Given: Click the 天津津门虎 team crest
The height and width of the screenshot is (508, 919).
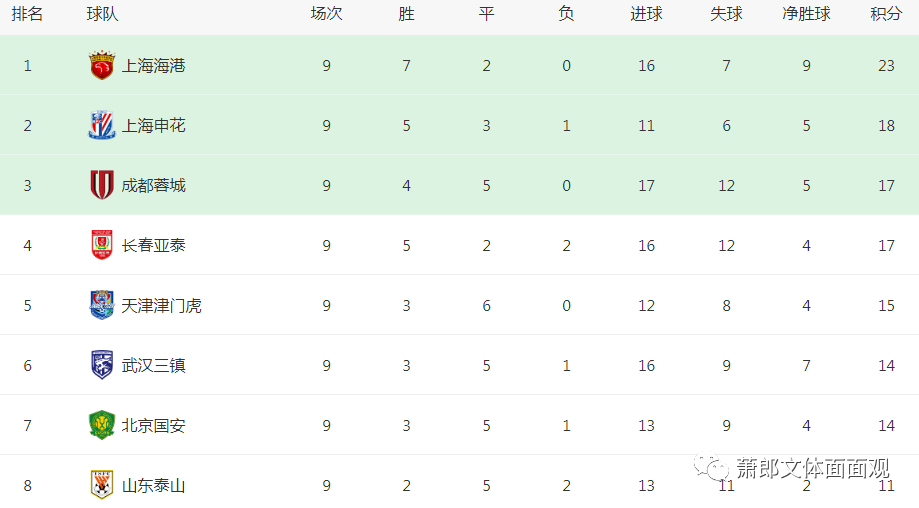Looking at the screenshot, I should (102, 305).
